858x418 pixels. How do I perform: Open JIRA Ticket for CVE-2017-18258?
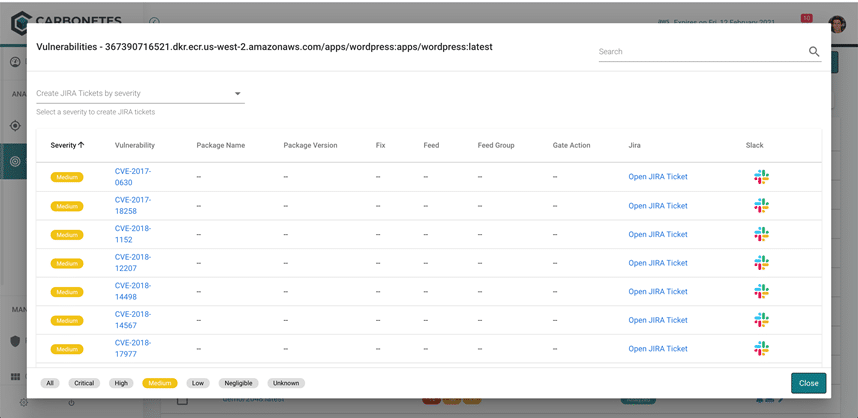click(658, 206)
